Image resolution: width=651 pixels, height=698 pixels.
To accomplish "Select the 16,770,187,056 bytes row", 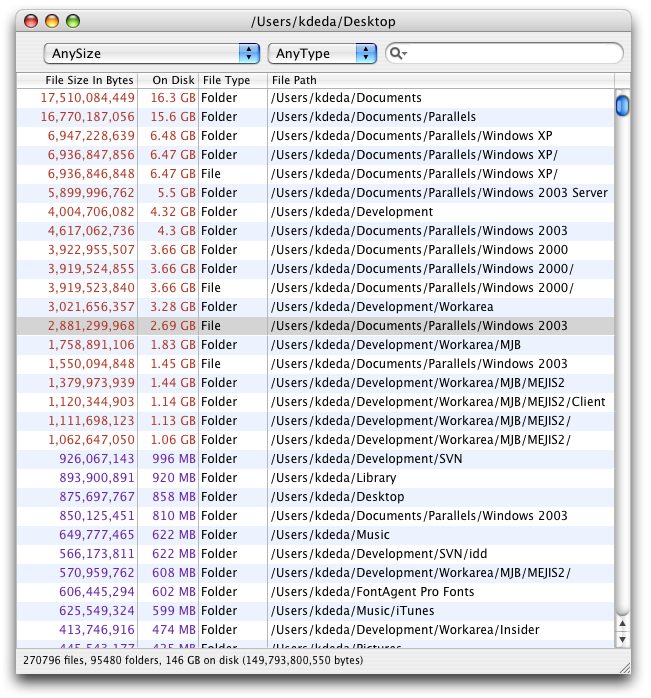I will (315, 117).
